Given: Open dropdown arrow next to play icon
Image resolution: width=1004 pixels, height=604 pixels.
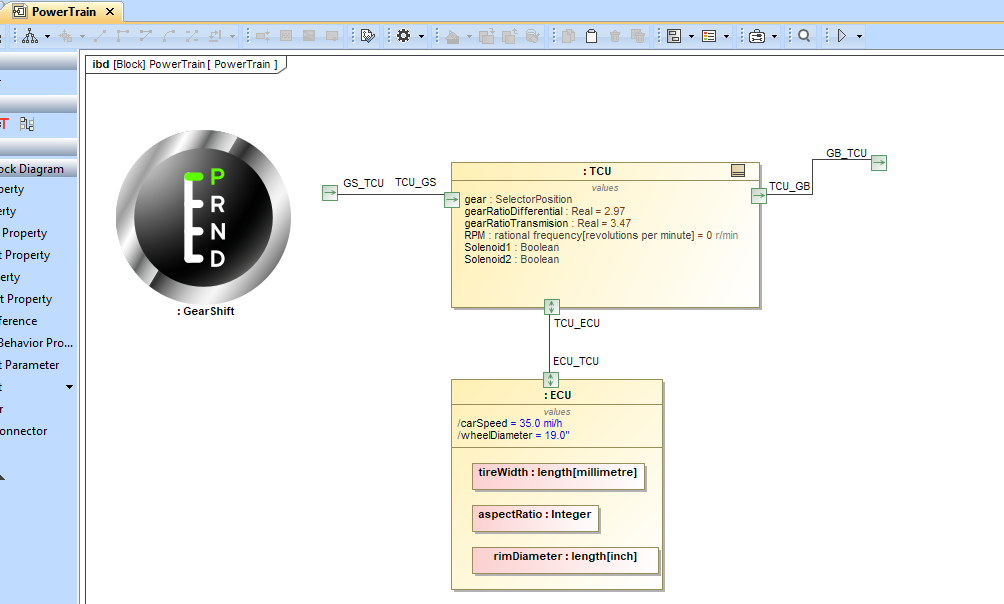Looking at the screenshot, I should tap(859, 36).
